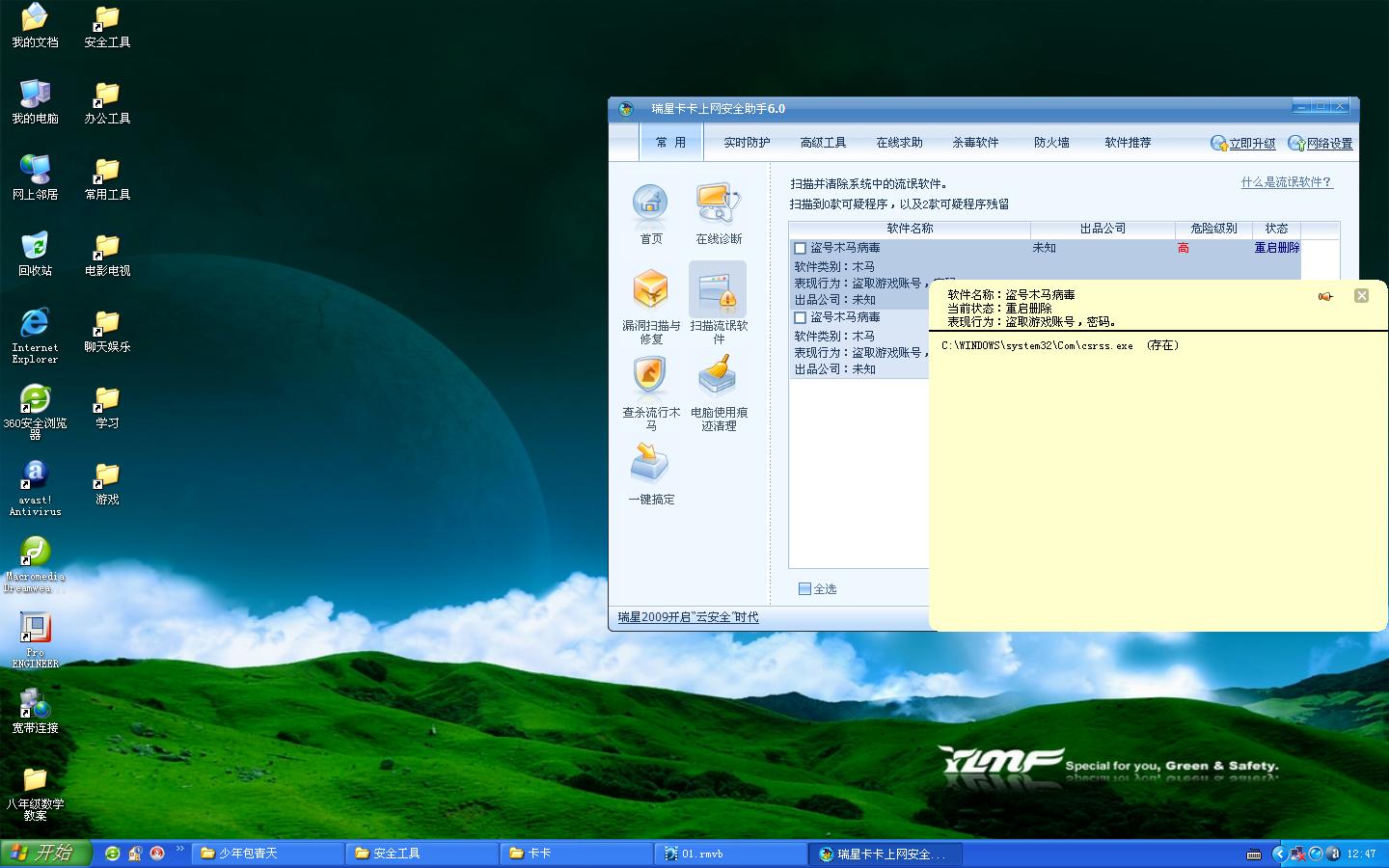Viewport: 1389px width, 868px height.
Task: Click the system clock showing 12:47
Action: 1362,854
